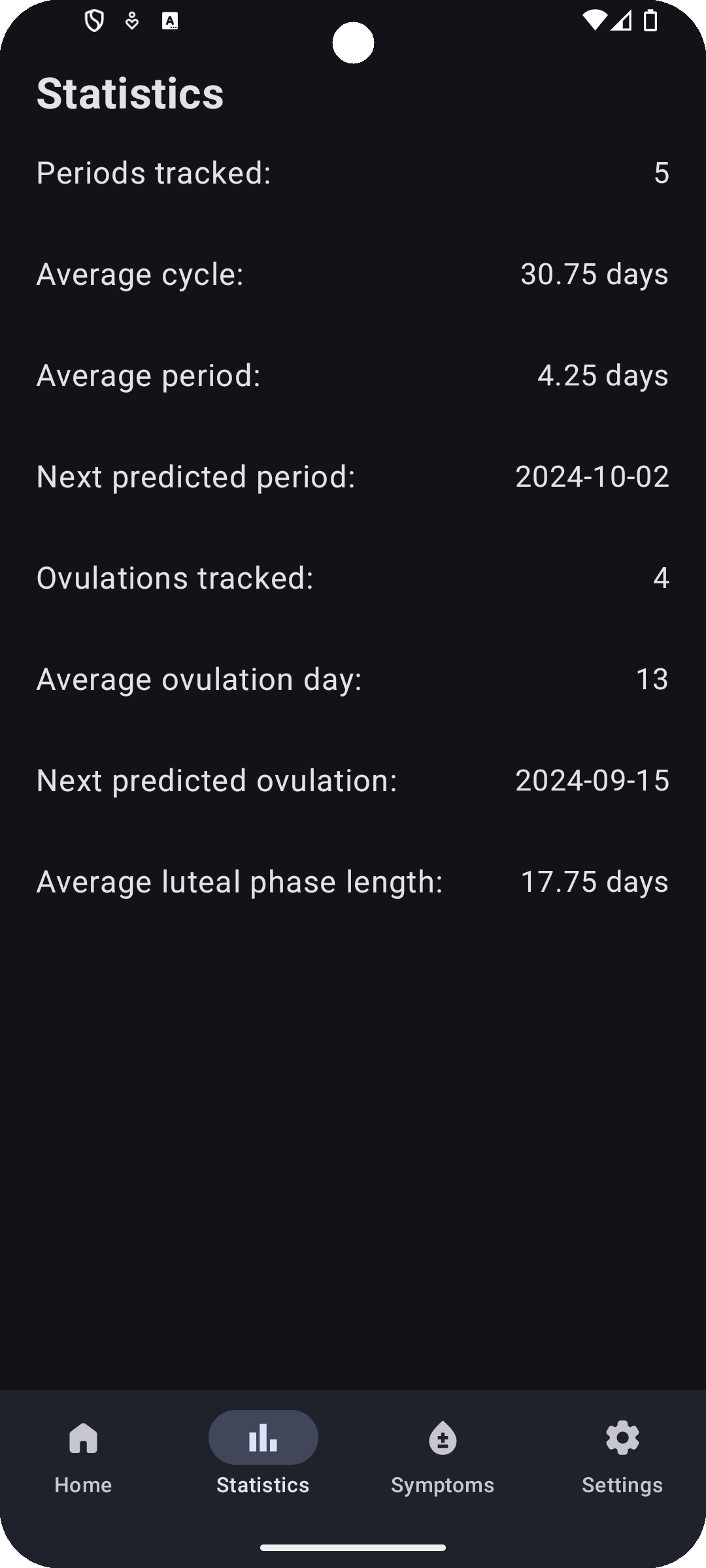Tap the 'Average luteal phase length:' label
Image resolution: width=706 pixels, height=1568 pixels.
click(x=240, y=882)
